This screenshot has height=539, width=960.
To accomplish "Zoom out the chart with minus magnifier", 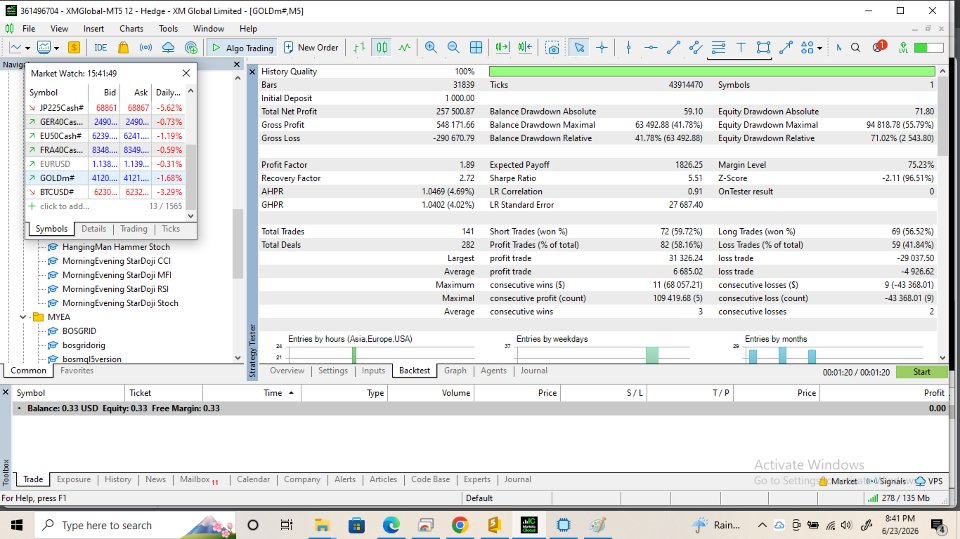I will tap(453, 48).
